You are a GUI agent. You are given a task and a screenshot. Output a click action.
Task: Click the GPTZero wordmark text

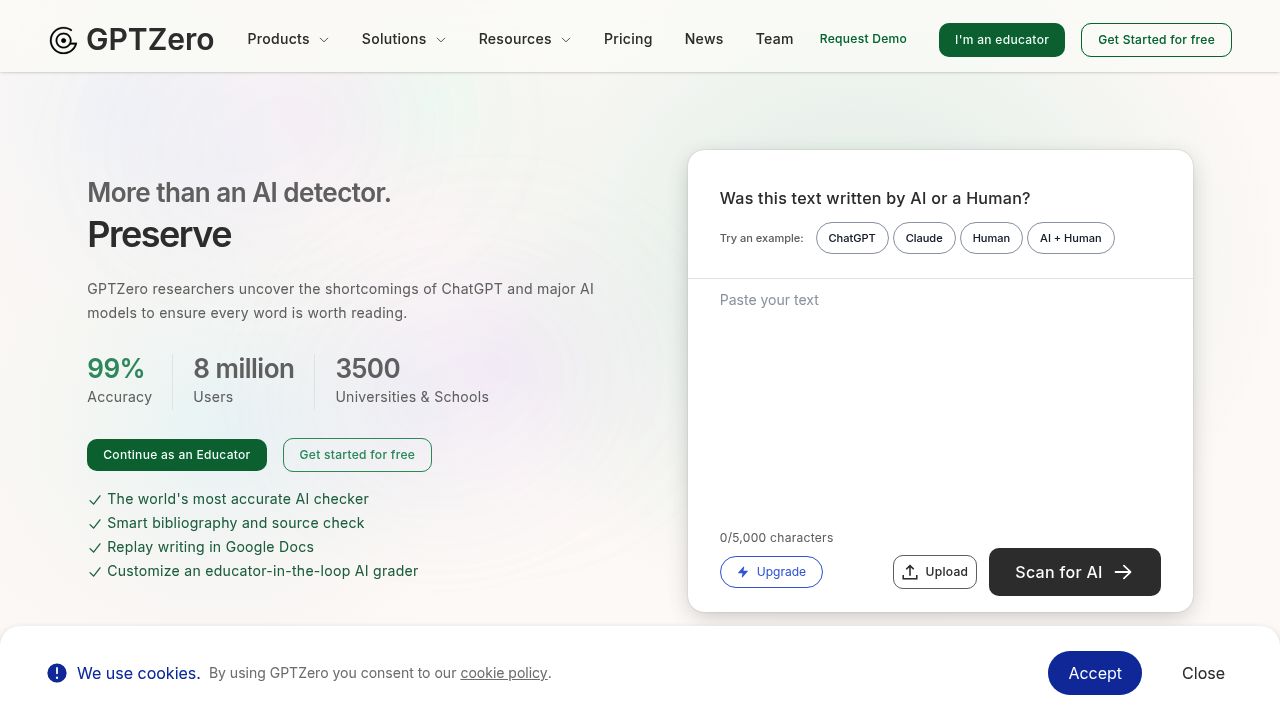pos(150,39)
